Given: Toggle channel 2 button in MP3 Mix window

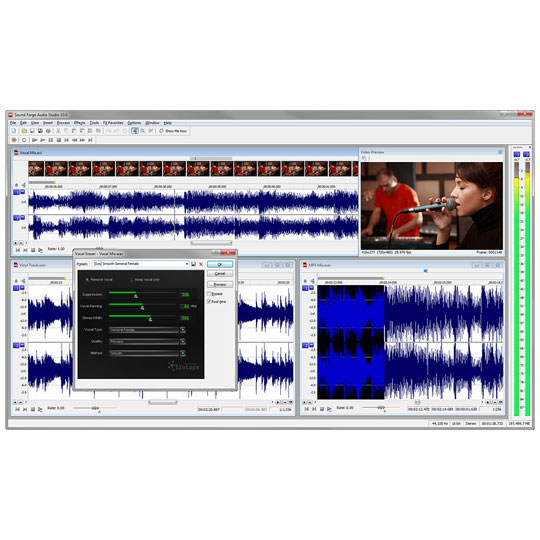Looking at the screenshot, I should [305, 345].
